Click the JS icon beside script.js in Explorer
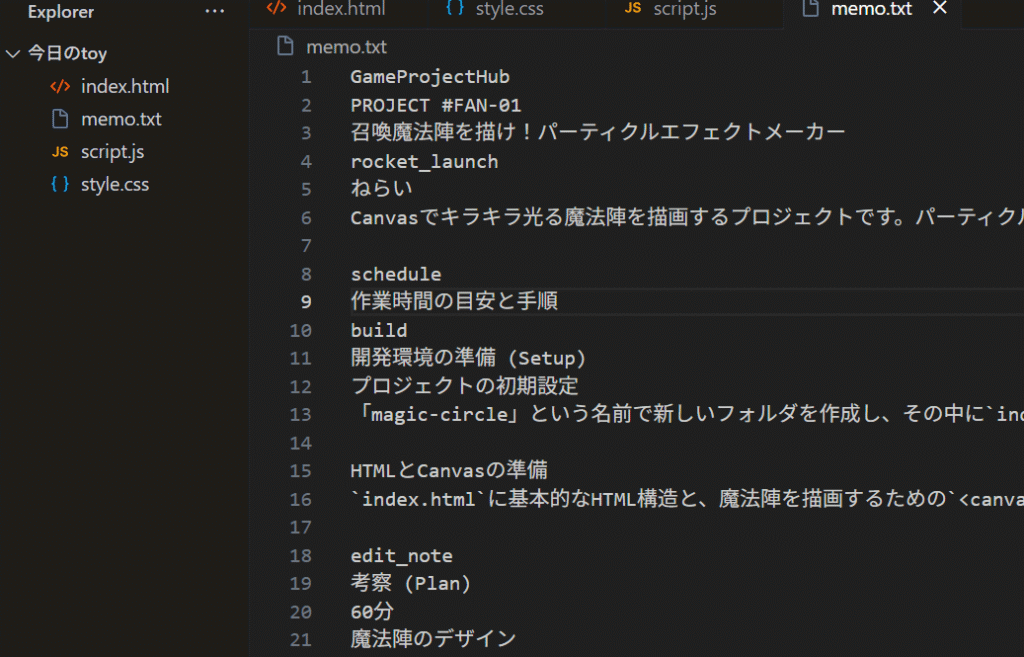 click(x=60, y=152)
